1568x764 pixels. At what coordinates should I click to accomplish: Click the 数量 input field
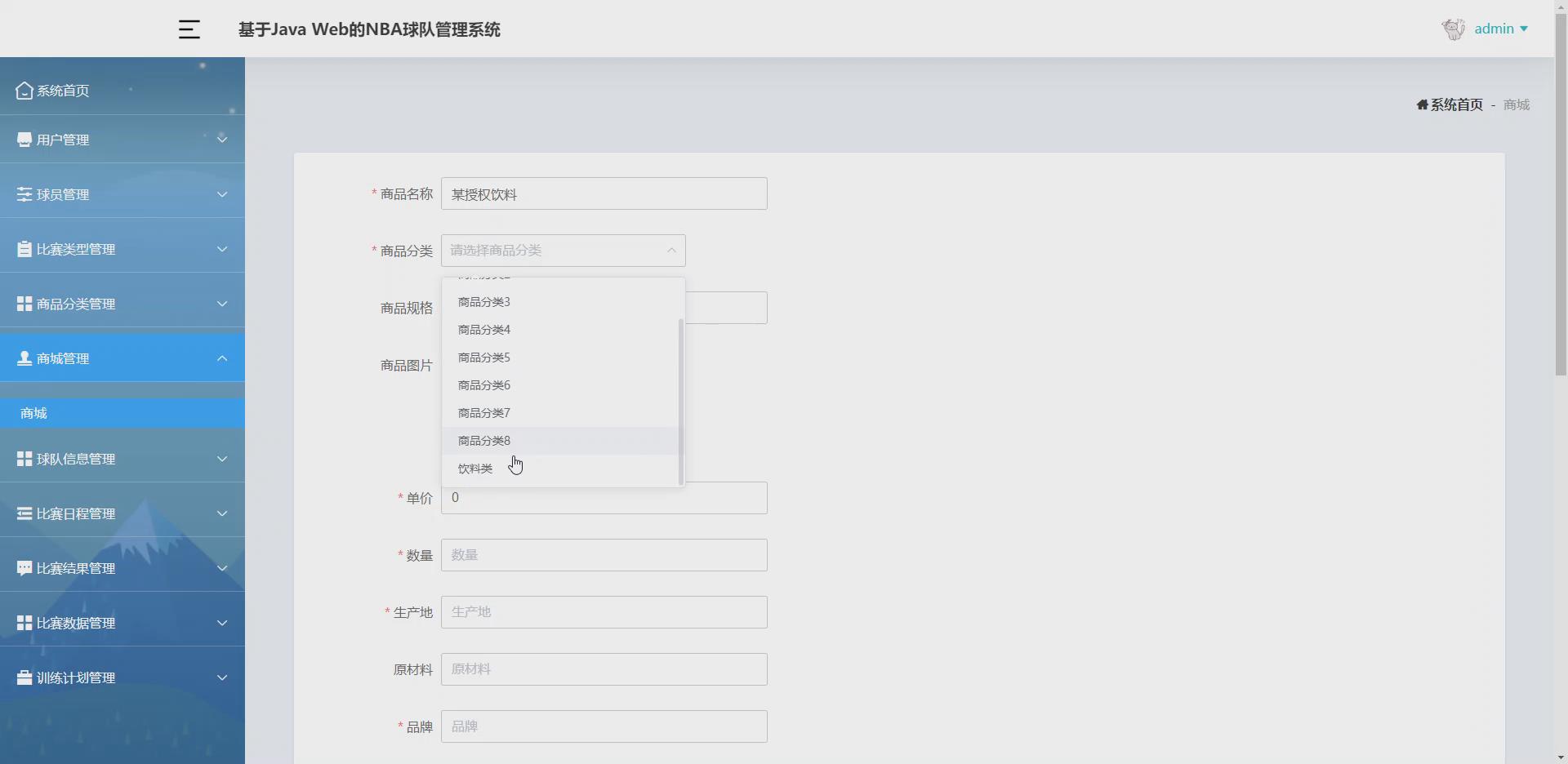pyautogui.click(x=604, y=555)
